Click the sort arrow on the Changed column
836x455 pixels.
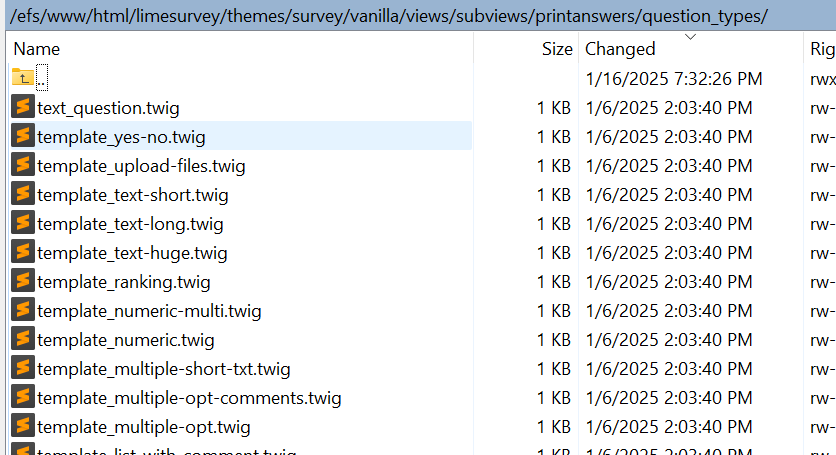(x=690, y=37)
